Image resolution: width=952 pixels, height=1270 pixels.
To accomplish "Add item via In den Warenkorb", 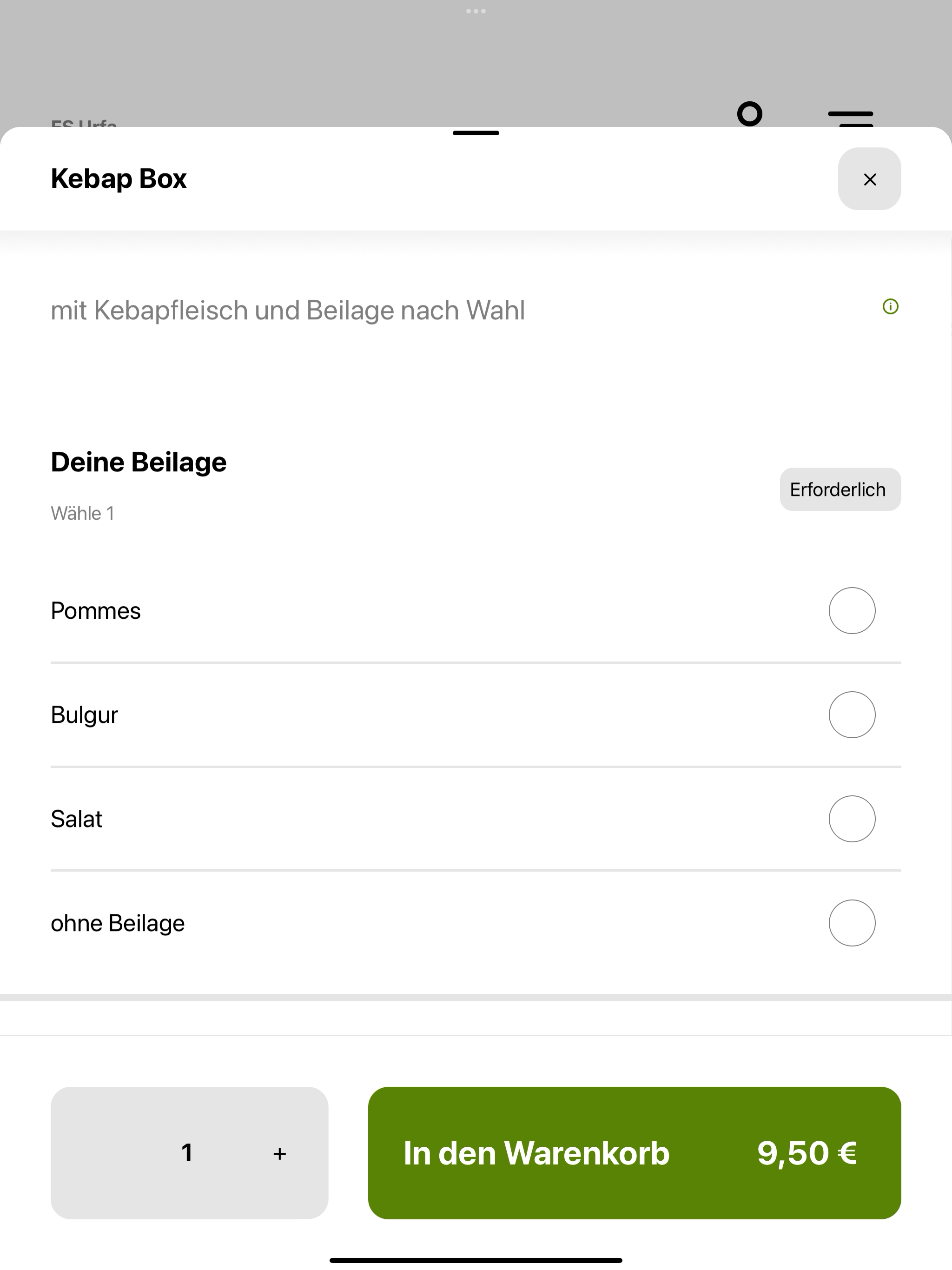I will pyautogui.click(x=635, y=1153).
